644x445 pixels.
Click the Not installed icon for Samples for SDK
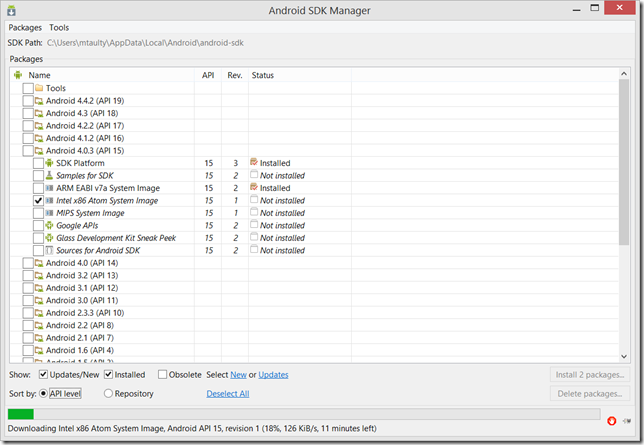(254, 175)
